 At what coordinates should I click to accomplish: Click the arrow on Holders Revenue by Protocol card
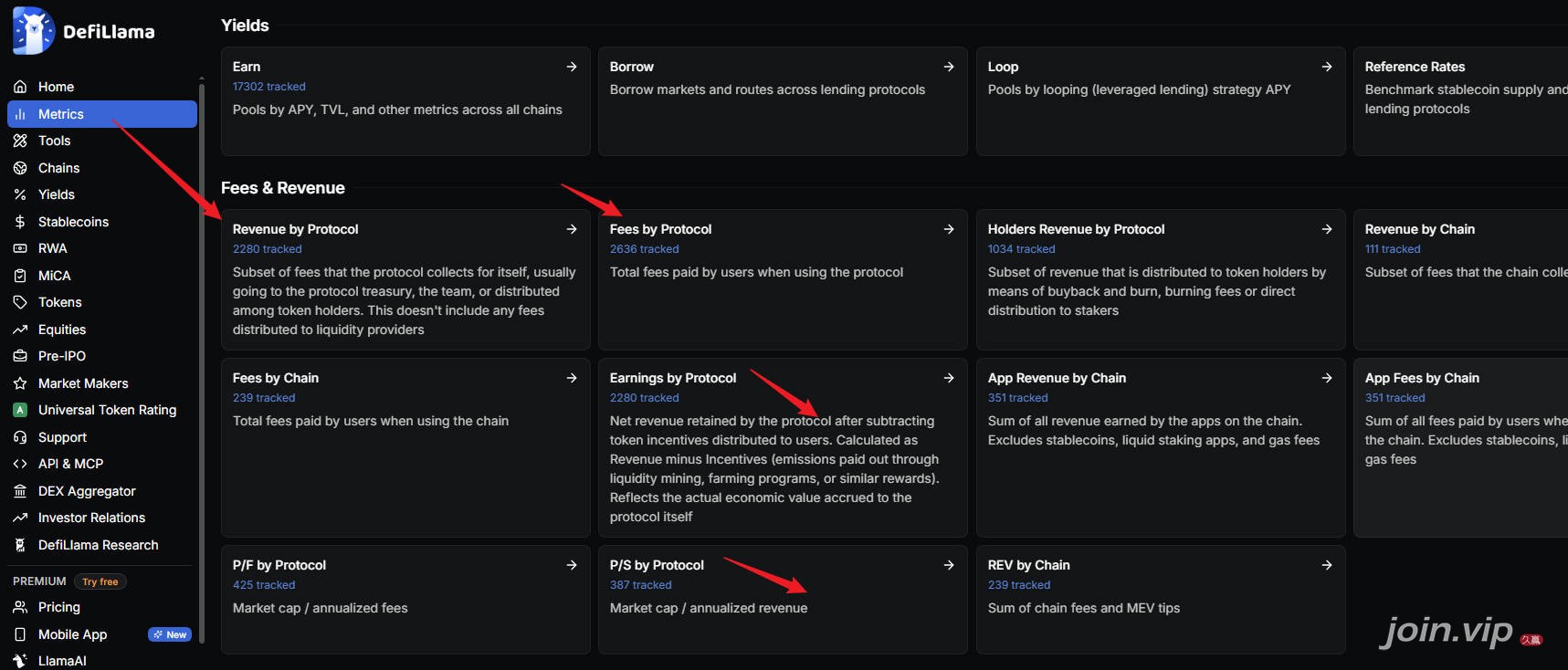pyautogui.click(x=1327, y=229)
